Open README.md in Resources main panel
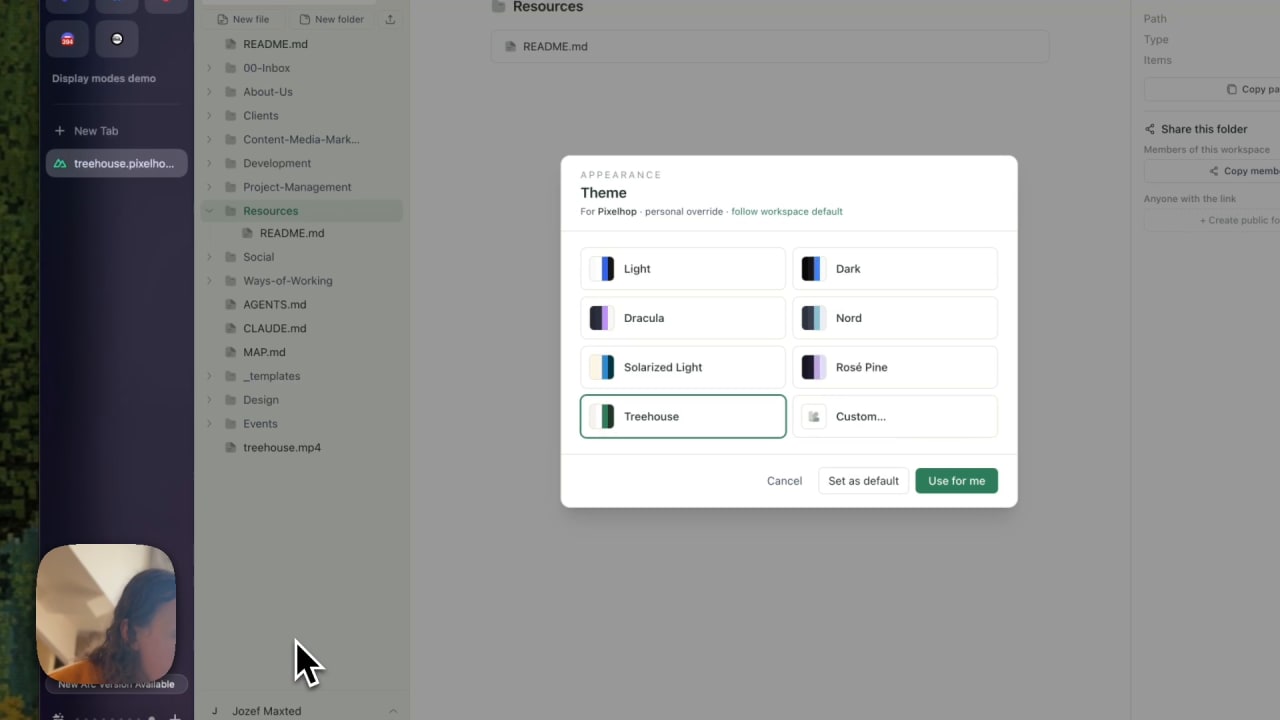Screen dimensions: 1280x720 [770, 47]
